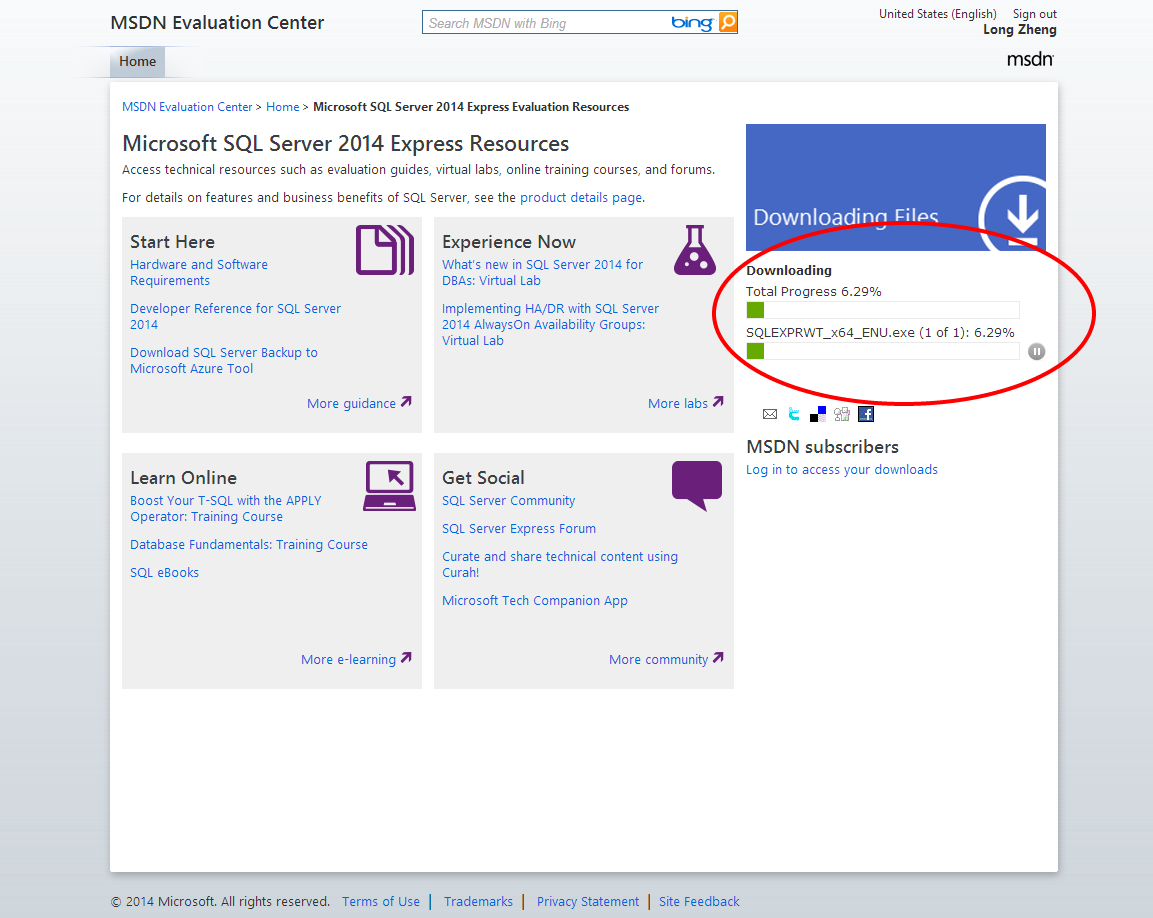Viewport: 1153px width, 918px height.
Task: Click the beaker icon in Experience Now
Action: click(x=695, y=250)
